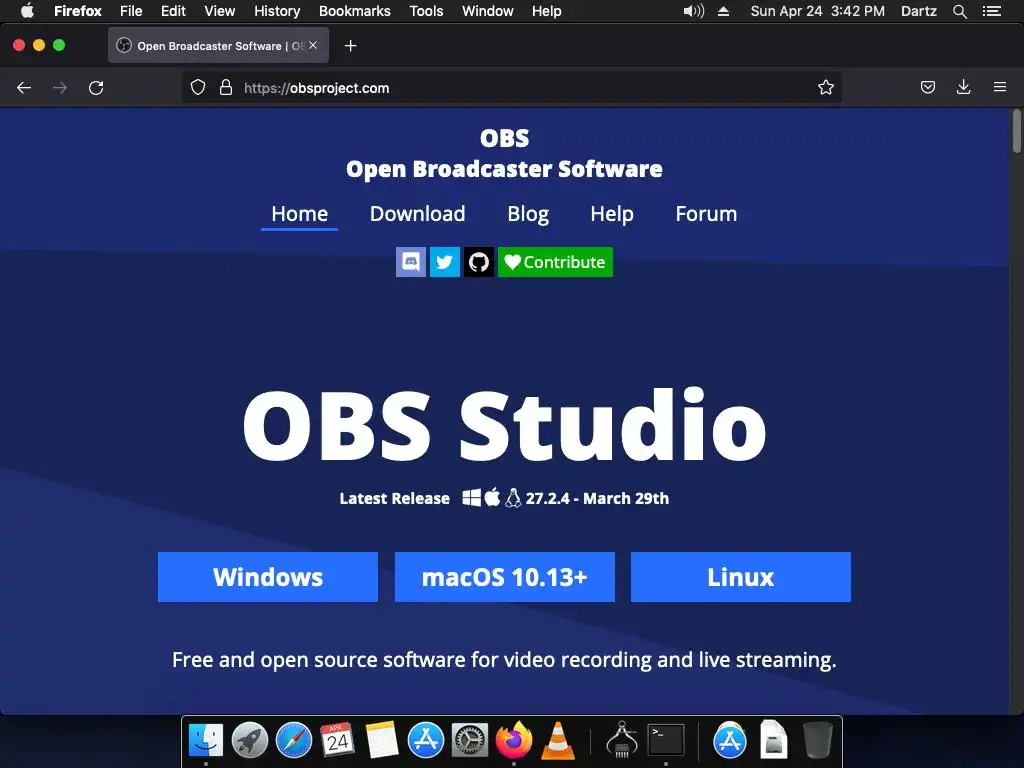
Task: Click the page vertical scrollbar thumb
Action: [1017, 131]
